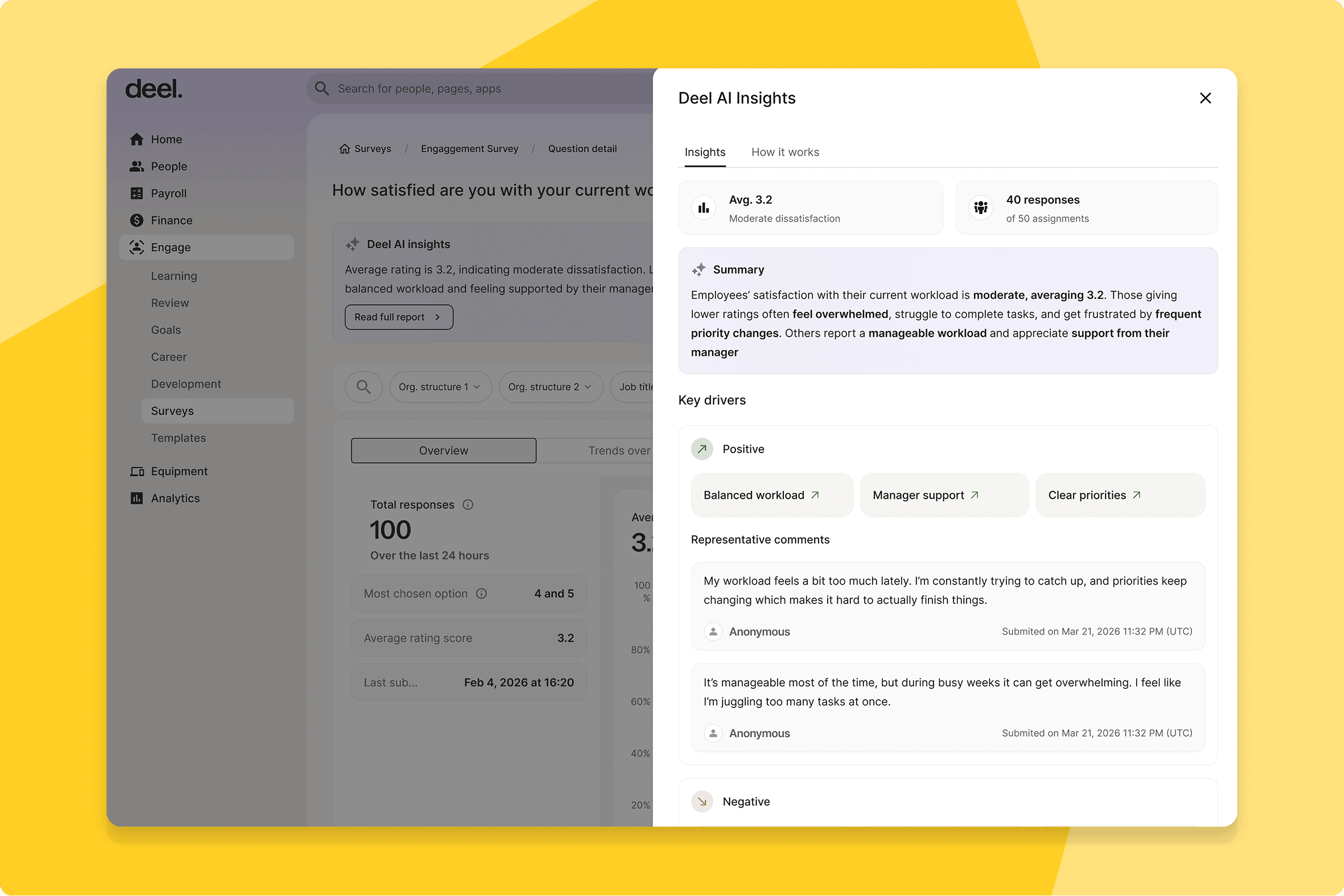Click the Average rating score row
This screenshot has height=896, width=1344.
pos(468,638)
